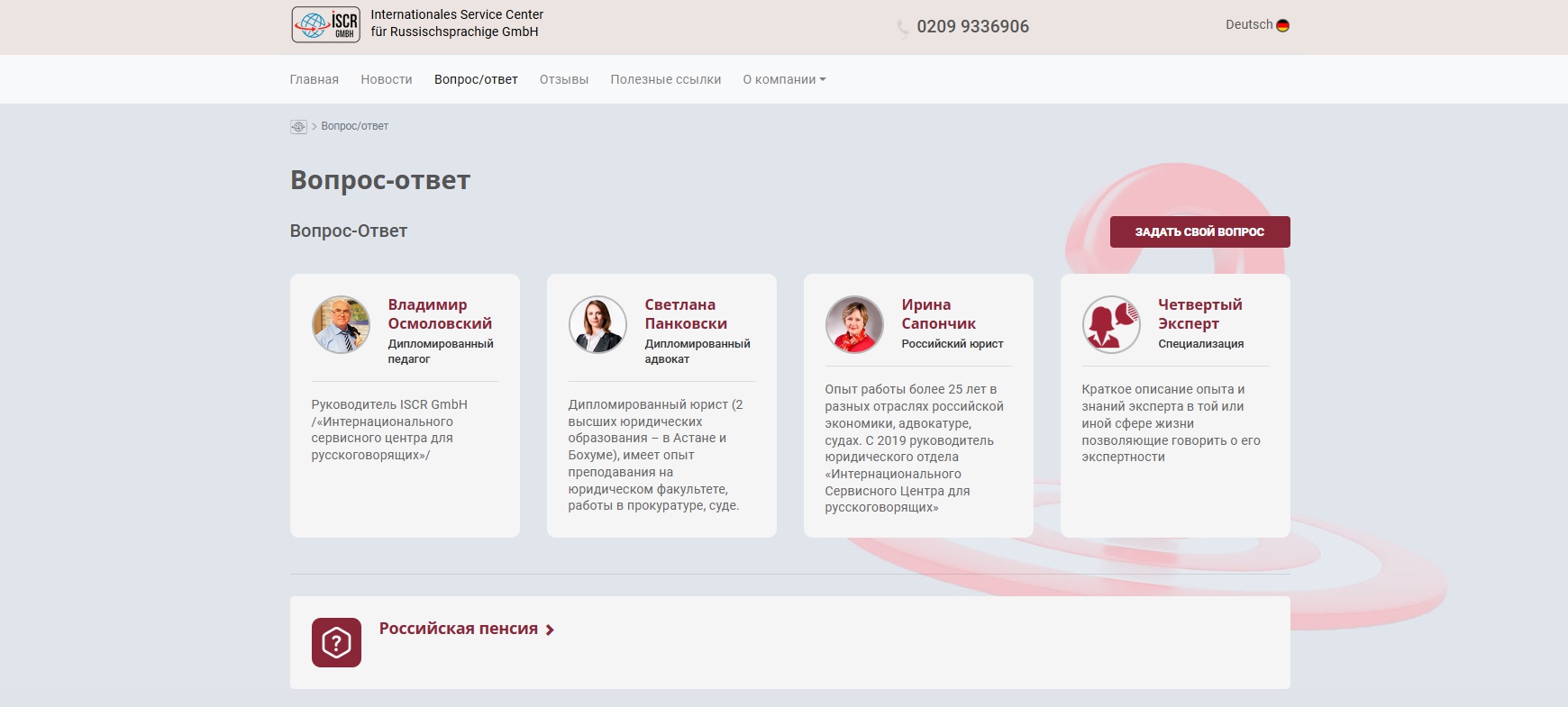Click the Специализация label
The height and width of the screenshot is (707, 1568).
(1201, 344)
